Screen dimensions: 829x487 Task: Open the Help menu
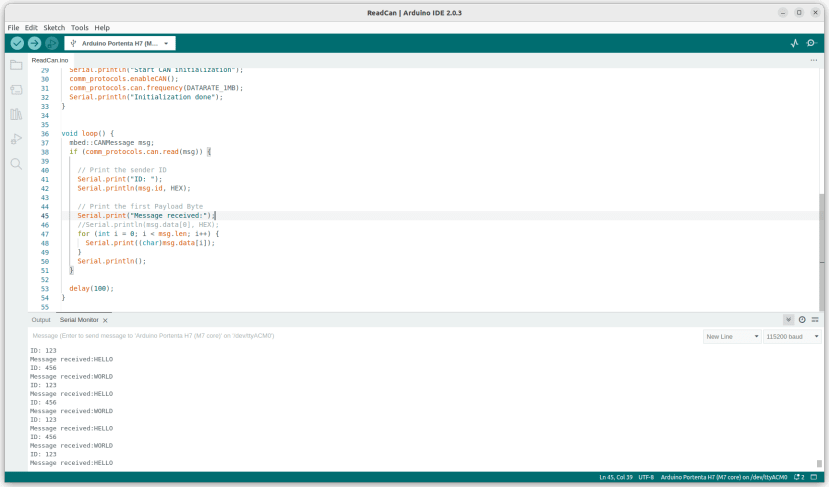coord(102,27)
